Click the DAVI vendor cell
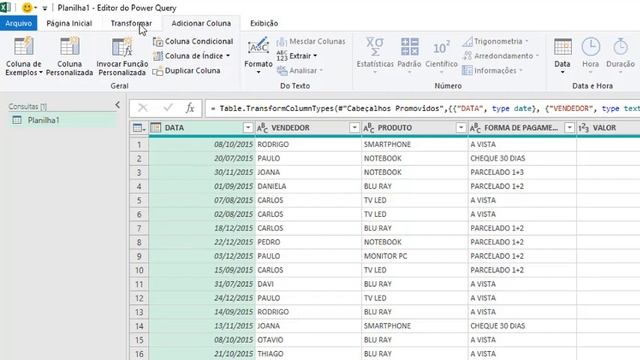The width and height of the screenshot is (640, 360). point(309,284)
